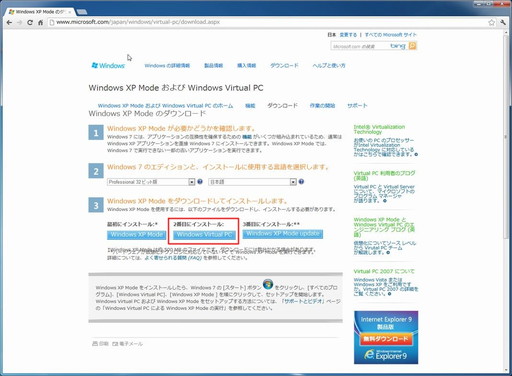Download with the Windows XP Mode button

[x=137, y=235]
